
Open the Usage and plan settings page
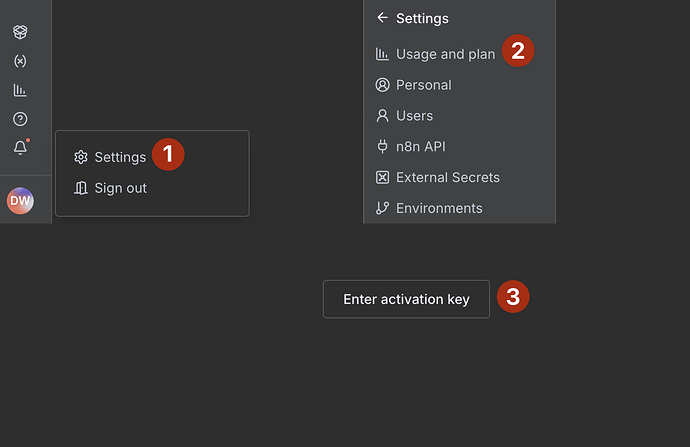(x=445, y=54)
